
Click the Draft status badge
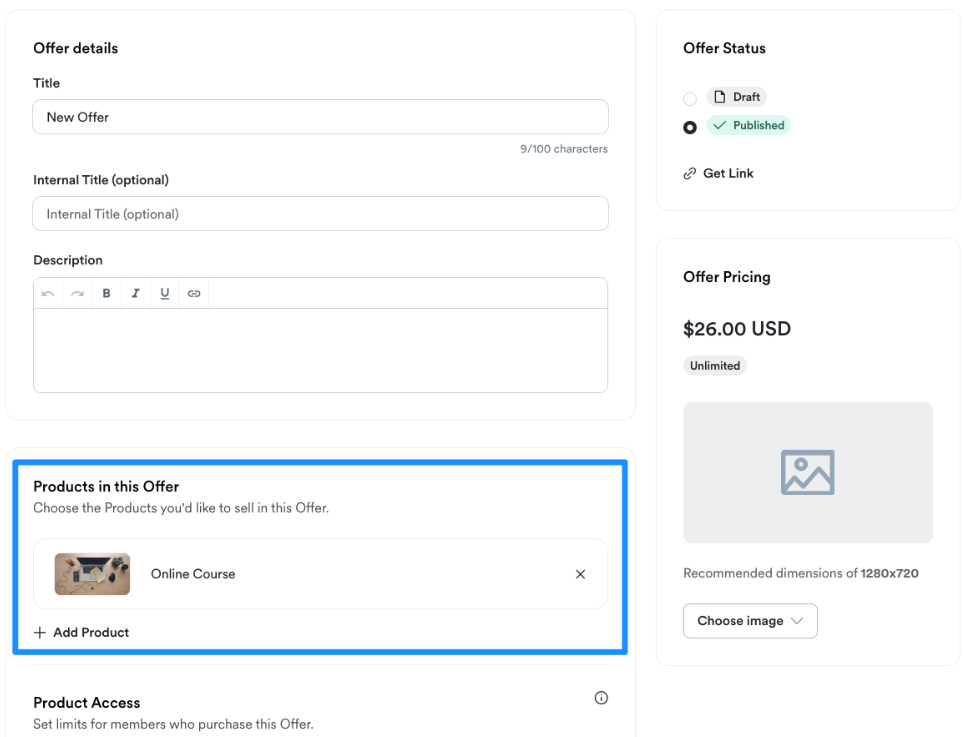(x=737, y=97)
